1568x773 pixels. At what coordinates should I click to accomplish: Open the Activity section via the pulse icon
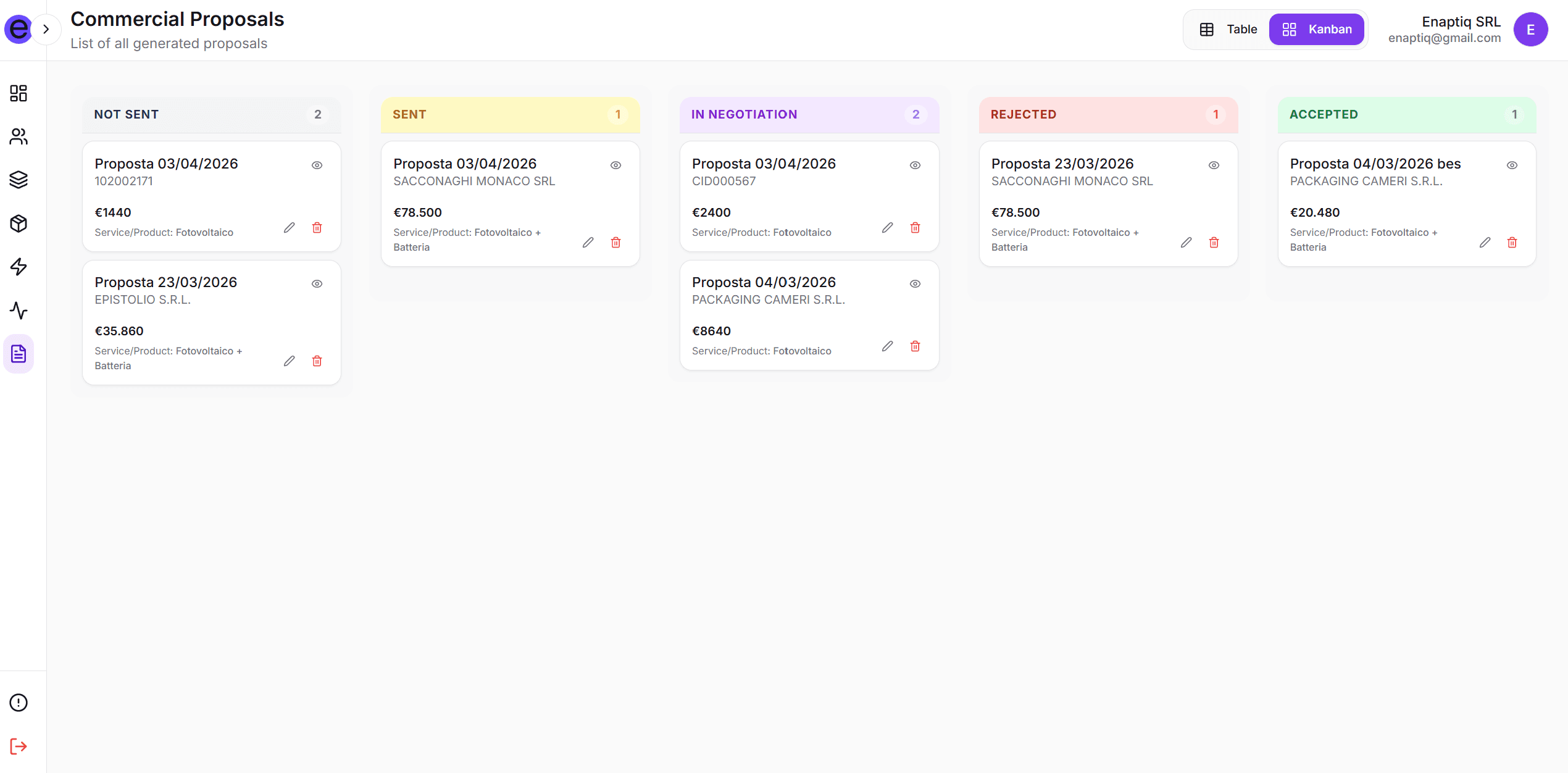click(x=19, y=311)
